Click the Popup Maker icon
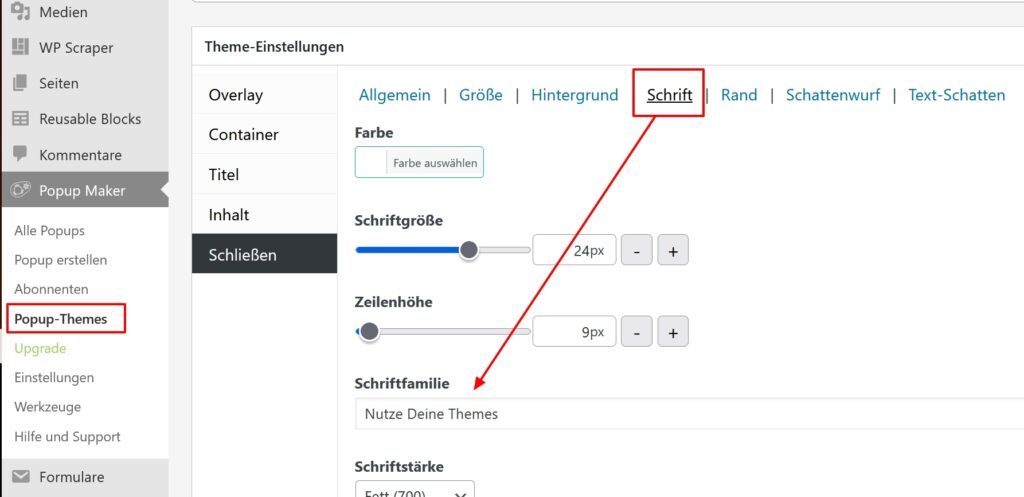 20,190
